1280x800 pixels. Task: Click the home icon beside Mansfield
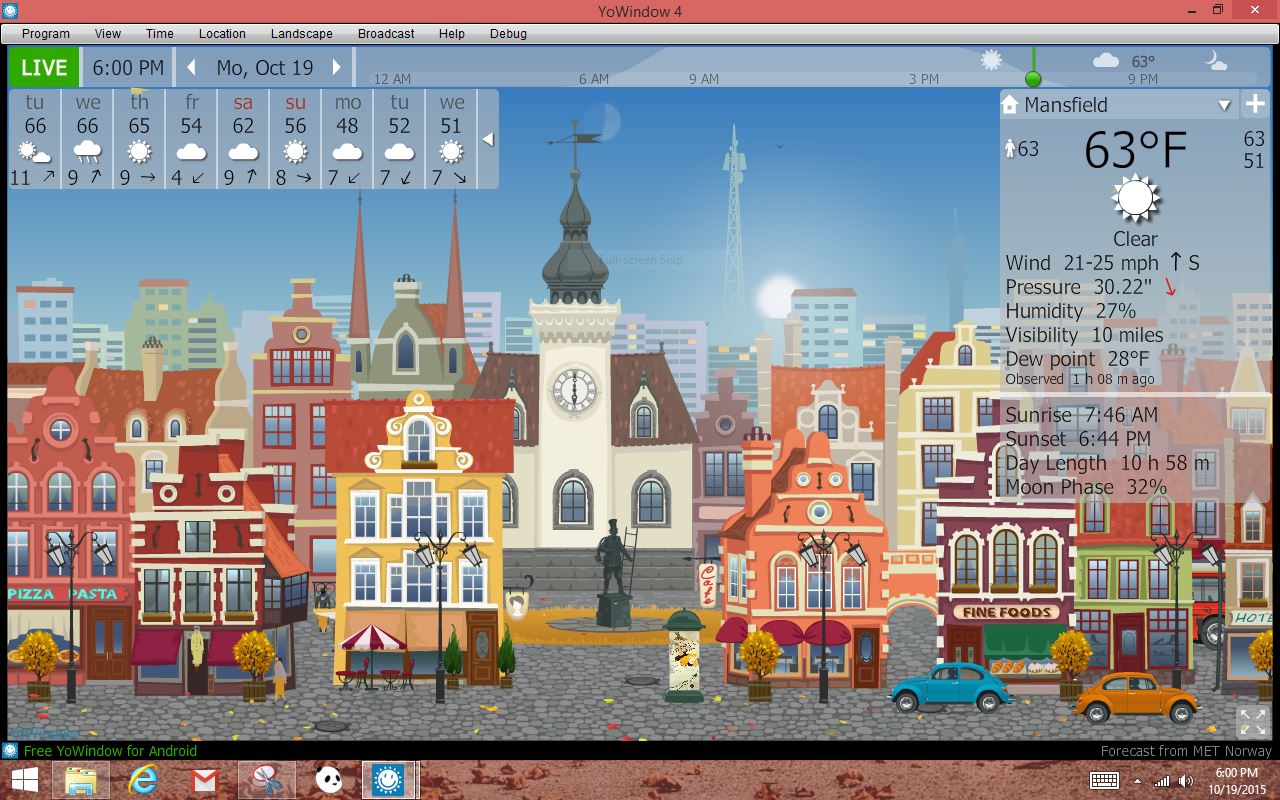coord(1009,105)
